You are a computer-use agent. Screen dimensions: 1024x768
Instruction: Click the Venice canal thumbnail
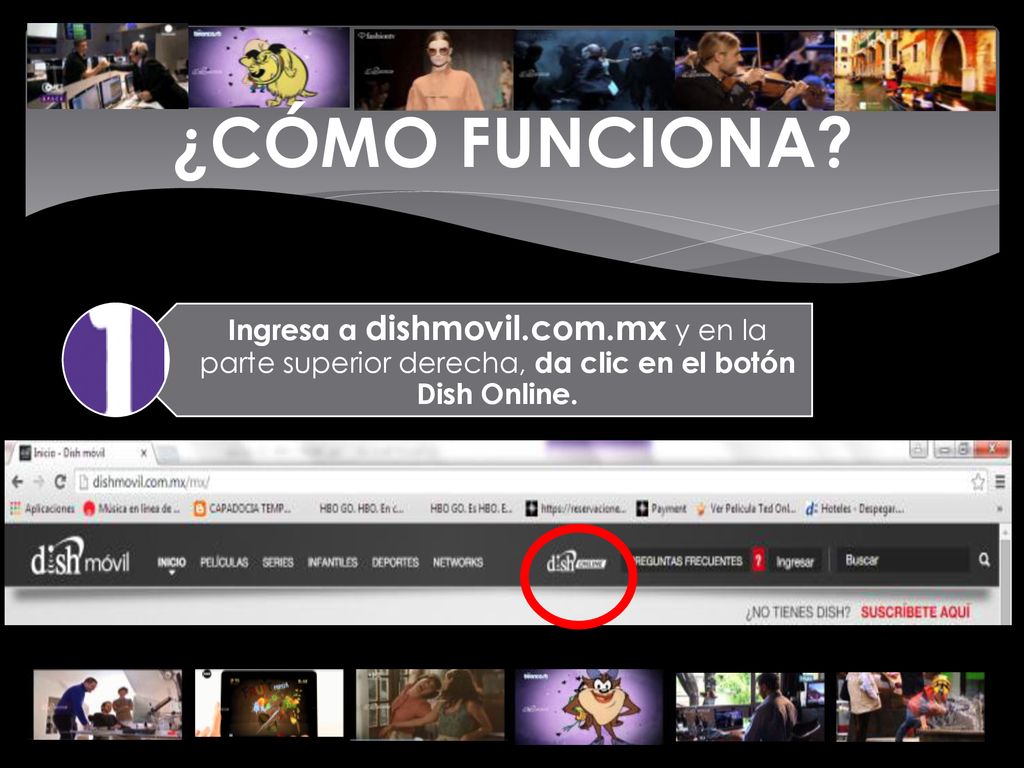pyautogui.click(x=916, y=69)
